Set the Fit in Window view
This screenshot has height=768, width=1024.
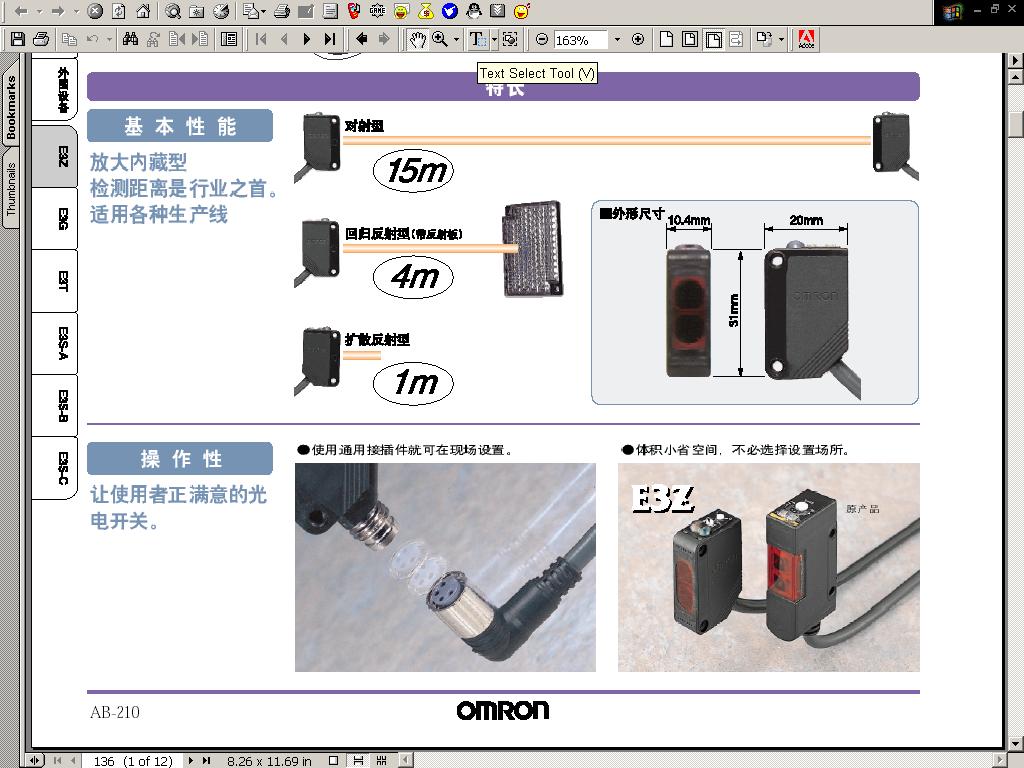(x=690, y=39)
